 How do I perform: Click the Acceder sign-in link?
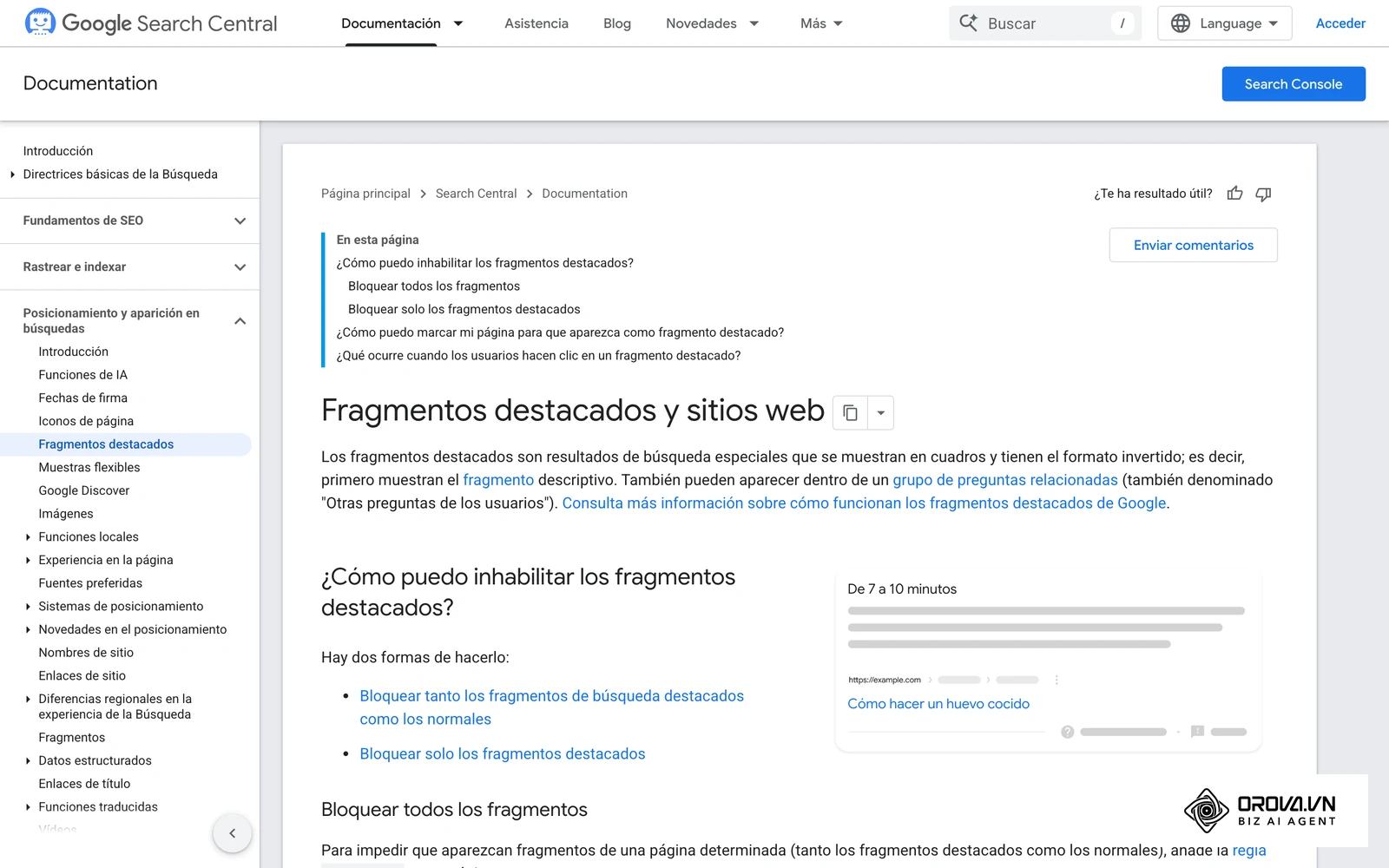1340,23
